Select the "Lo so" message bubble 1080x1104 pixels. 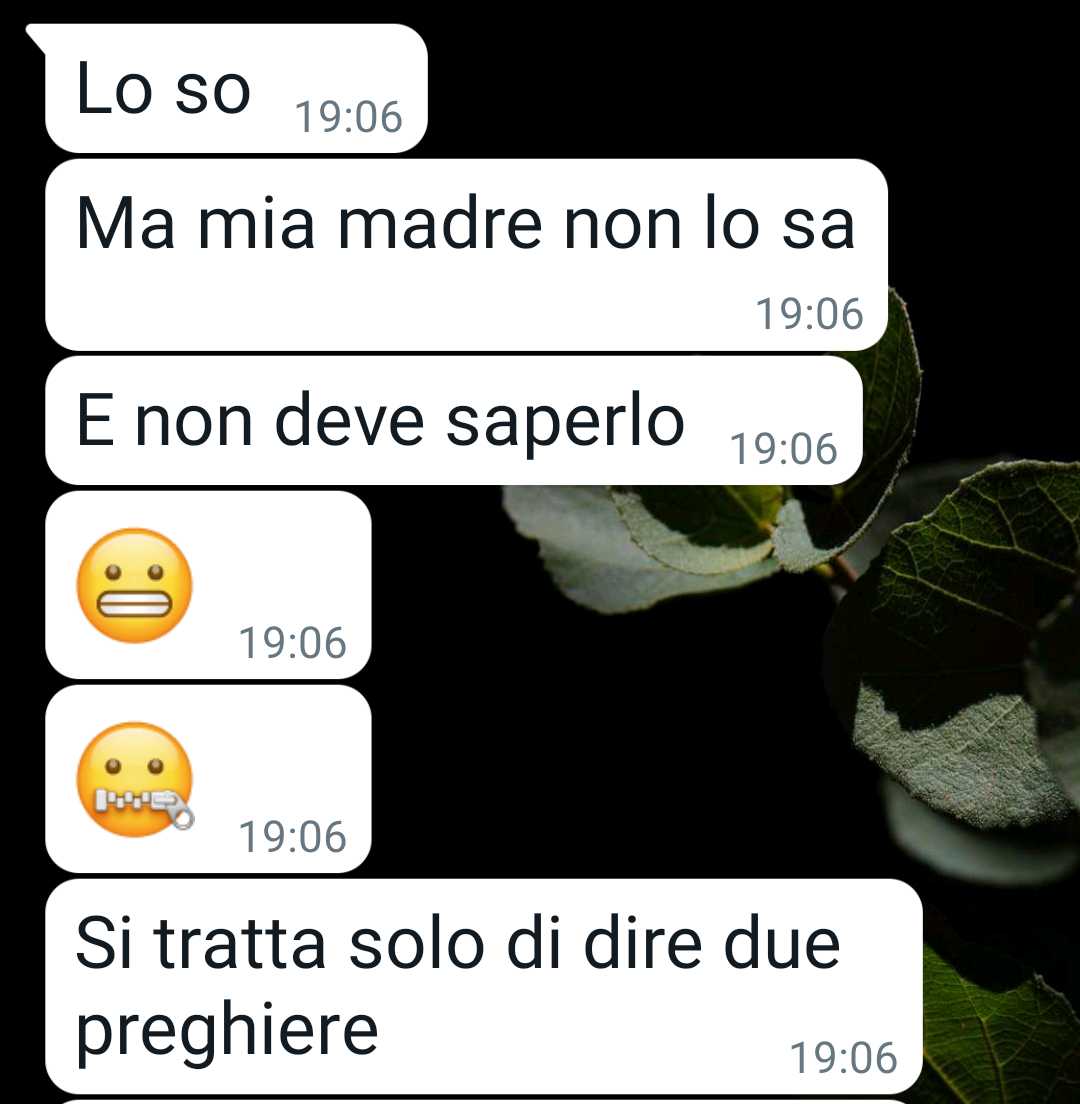(236, 88)
